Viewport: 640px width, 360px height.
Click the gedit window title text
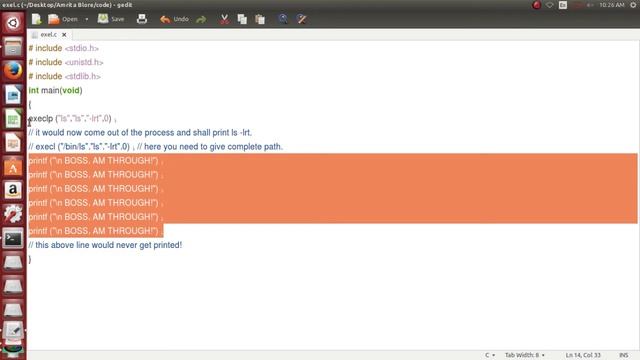tap(67, 5)
